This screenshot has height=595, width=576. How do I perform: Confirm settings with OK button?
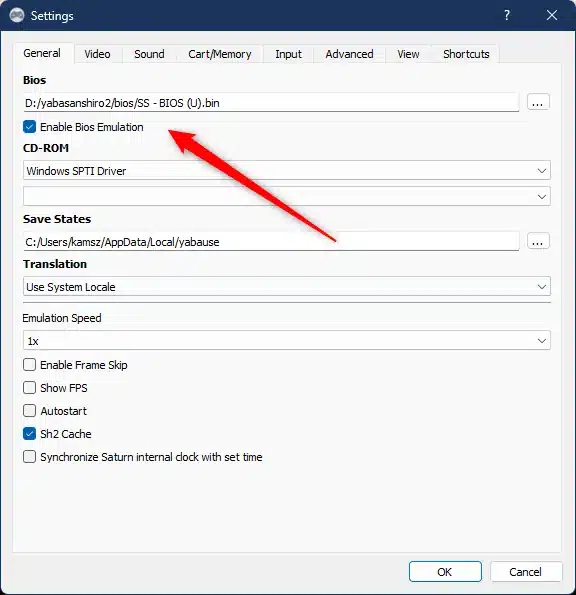[x=445, y=571]
